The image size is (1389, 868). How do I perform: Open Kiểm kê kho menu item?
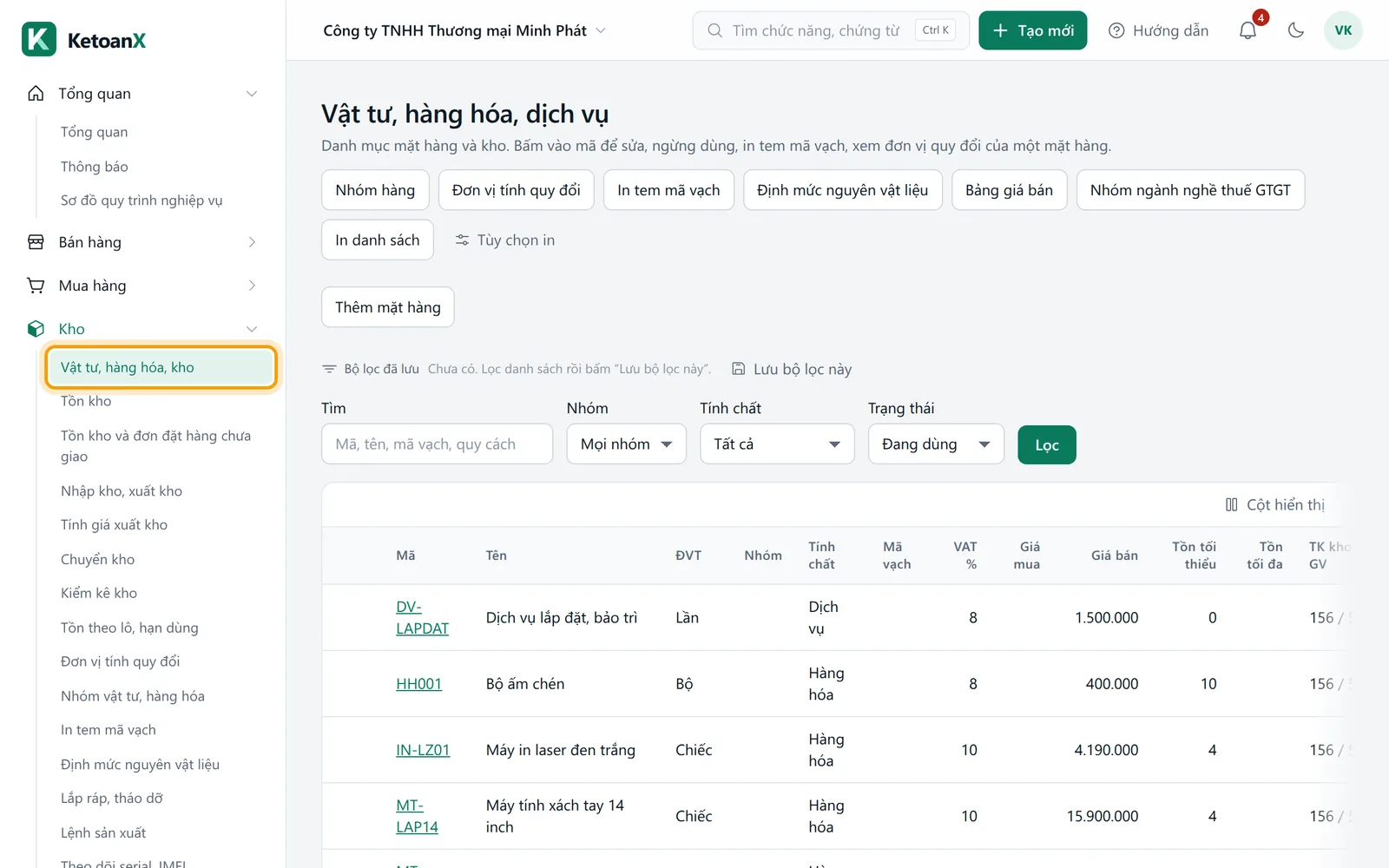[99, 594]
